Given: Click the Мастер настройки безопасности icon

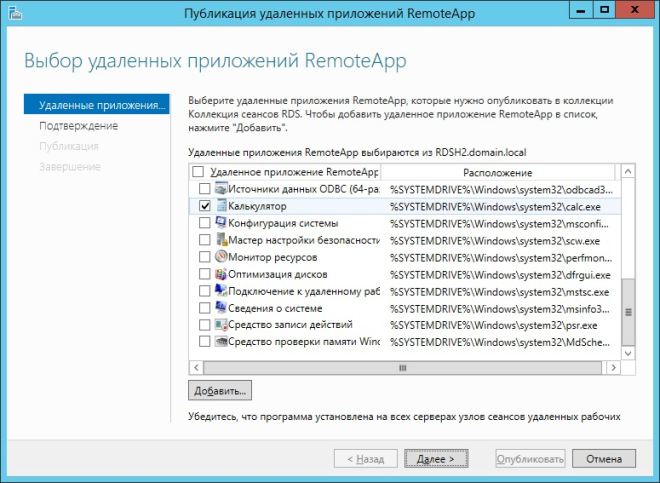Looking at the screenshot, I should tap(220, 240).
